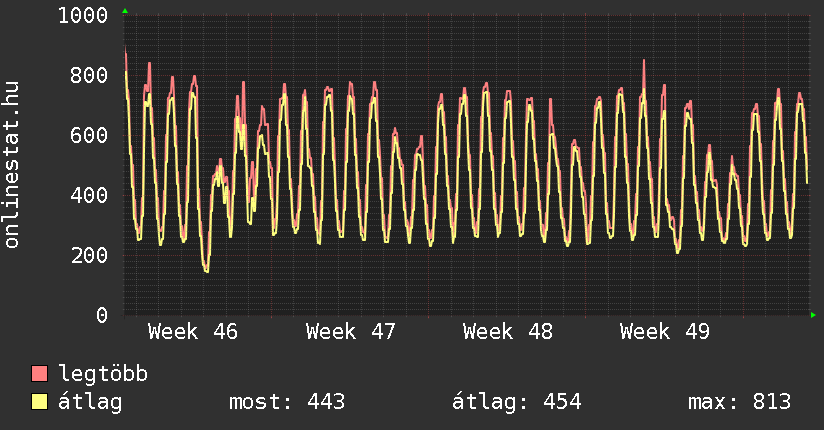
Task: Click the átlag: 454 statistic
Action: (517, 403)
